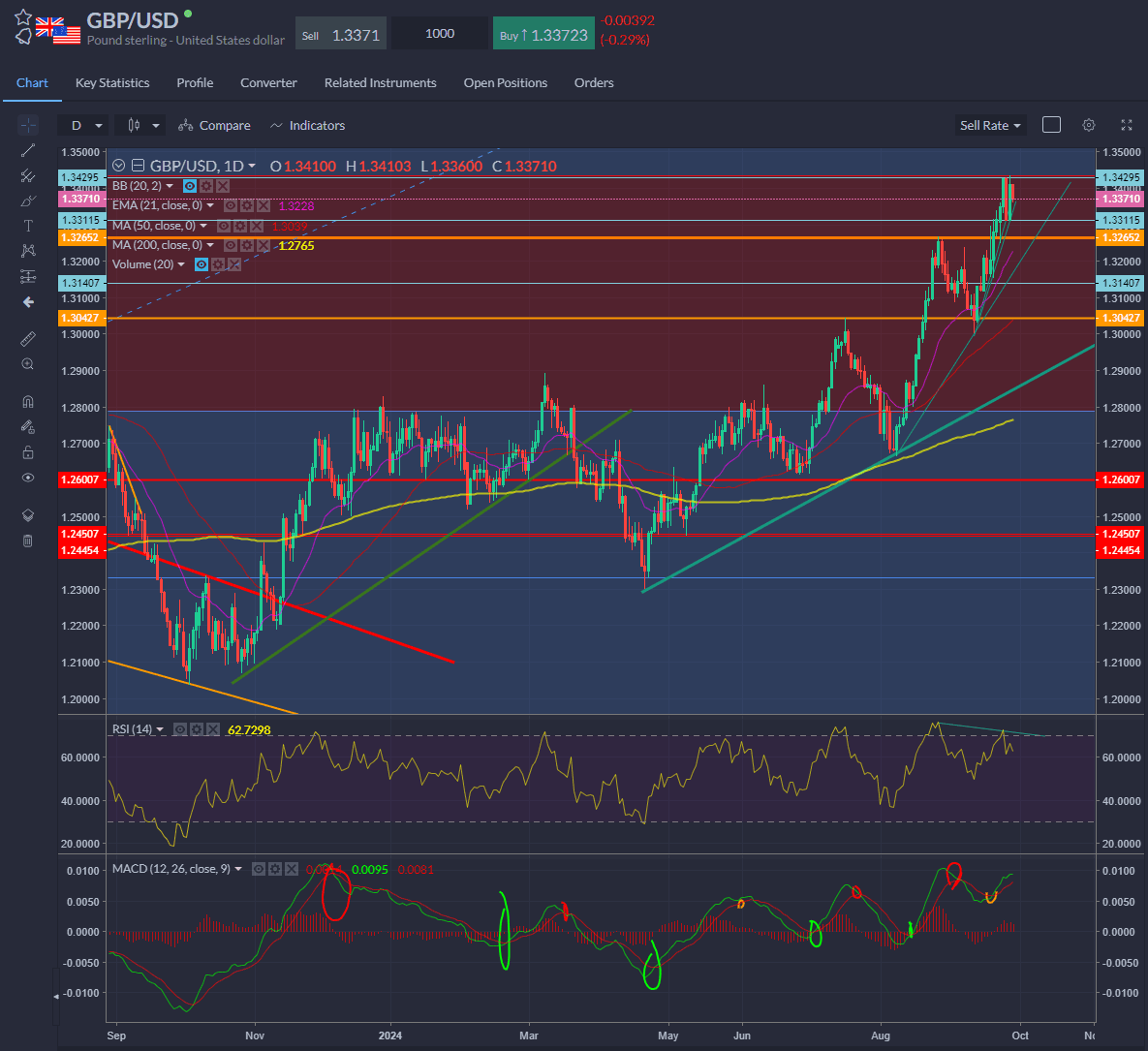
Task: Open the Open Positions tab
Action: pyautogui.click(x=505, y=82)
